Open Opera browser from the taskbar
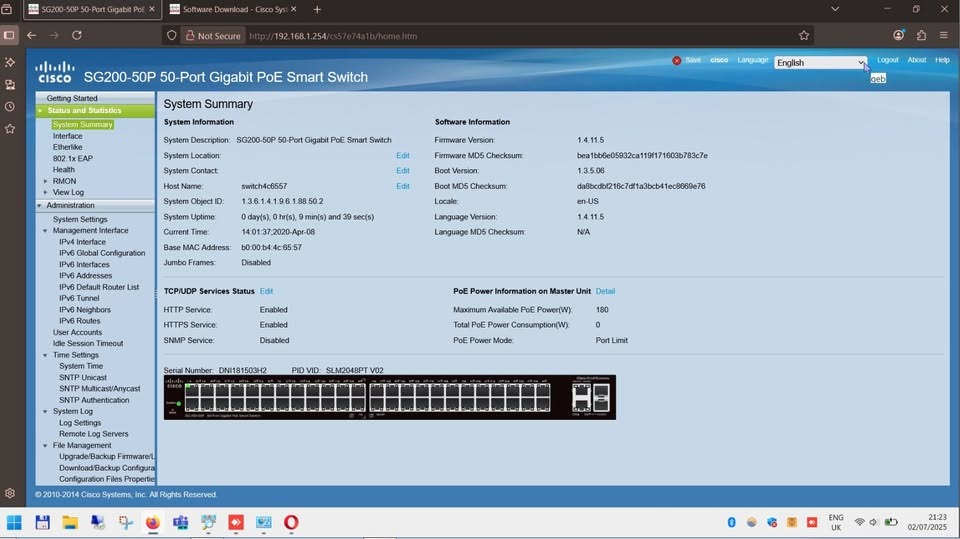The image size is (960, 539). [x=291, y=522]
